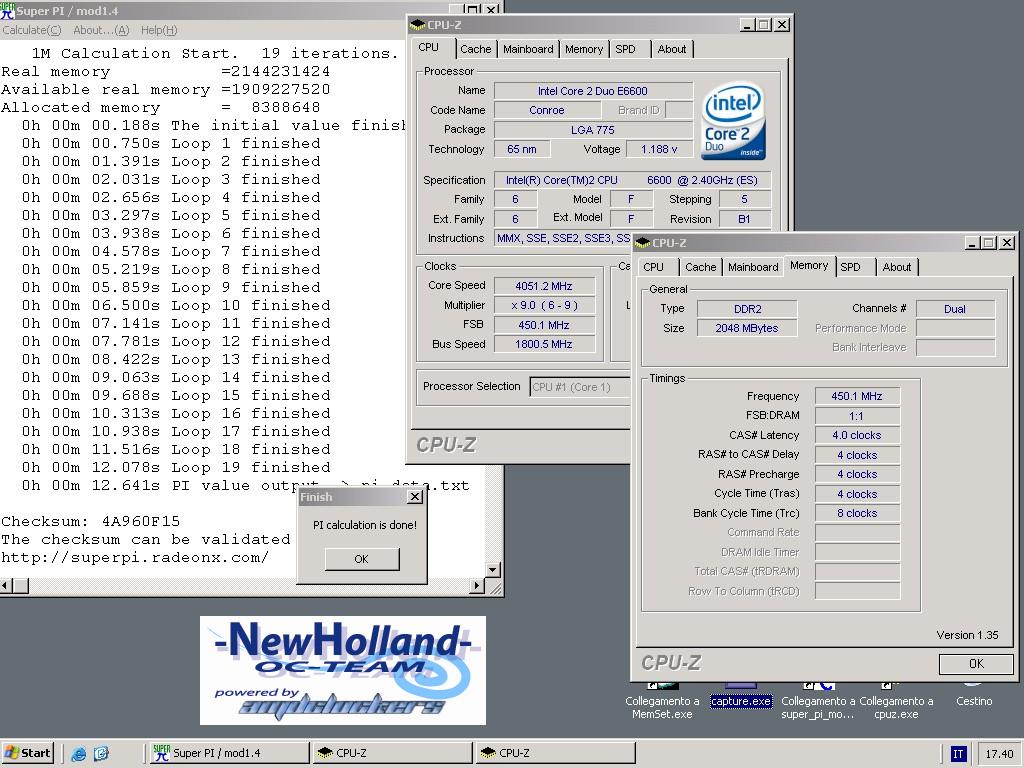
Task: Select the capture.exe desktop icon
Action: [741, 697]
